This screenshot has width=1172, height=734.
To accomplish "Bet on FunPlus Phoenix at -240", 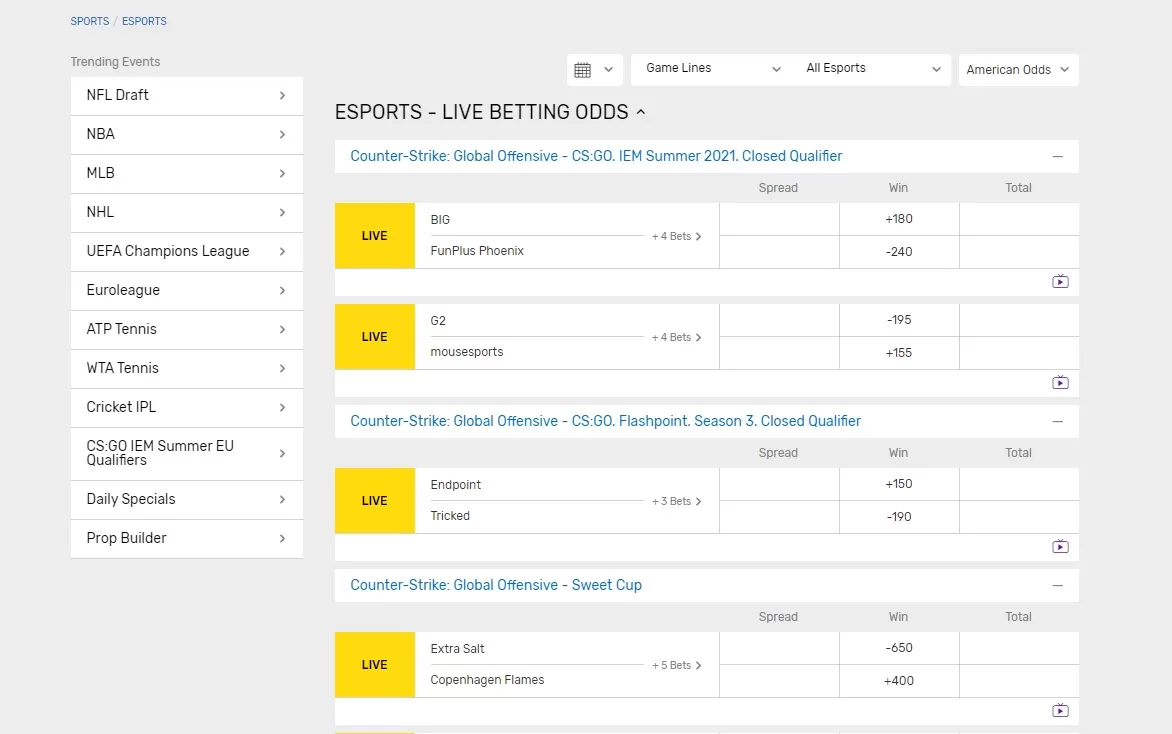I will [x=899, y=252].
